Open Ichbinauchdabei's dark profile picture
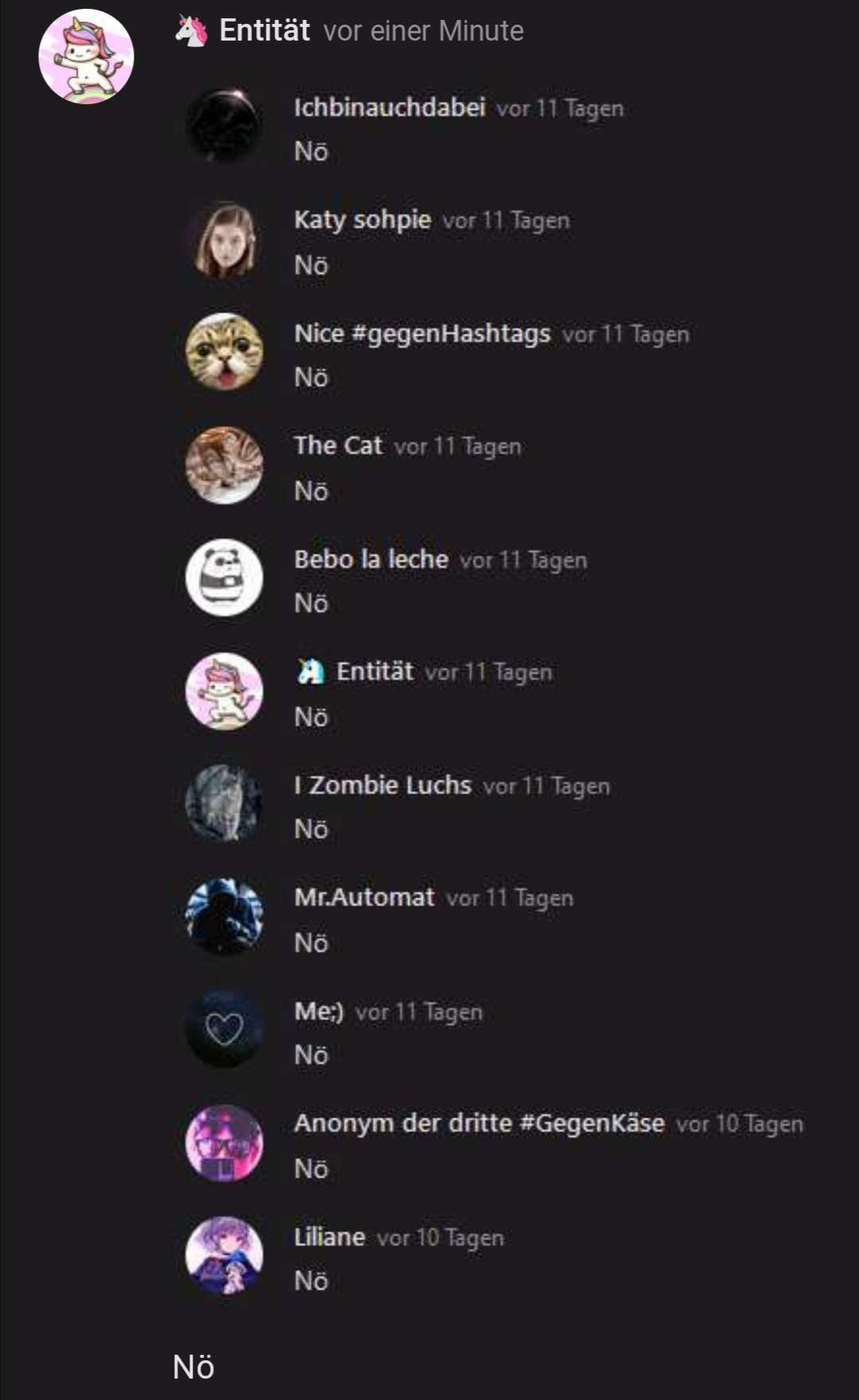This screenshot has width=859, height=1400. [224, 126]
